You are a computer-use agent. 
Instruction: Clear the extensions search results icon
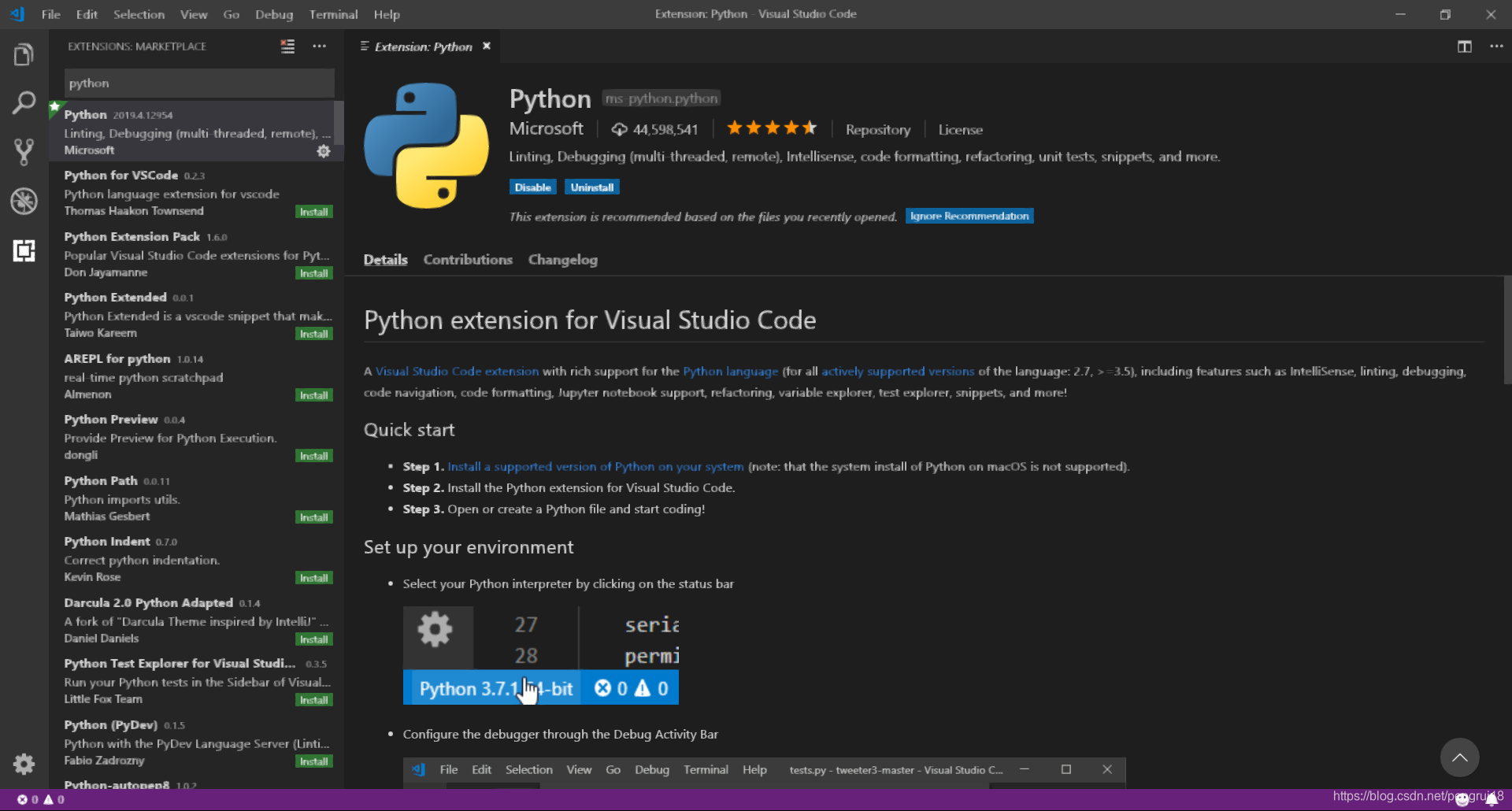(x=287, y=46)
